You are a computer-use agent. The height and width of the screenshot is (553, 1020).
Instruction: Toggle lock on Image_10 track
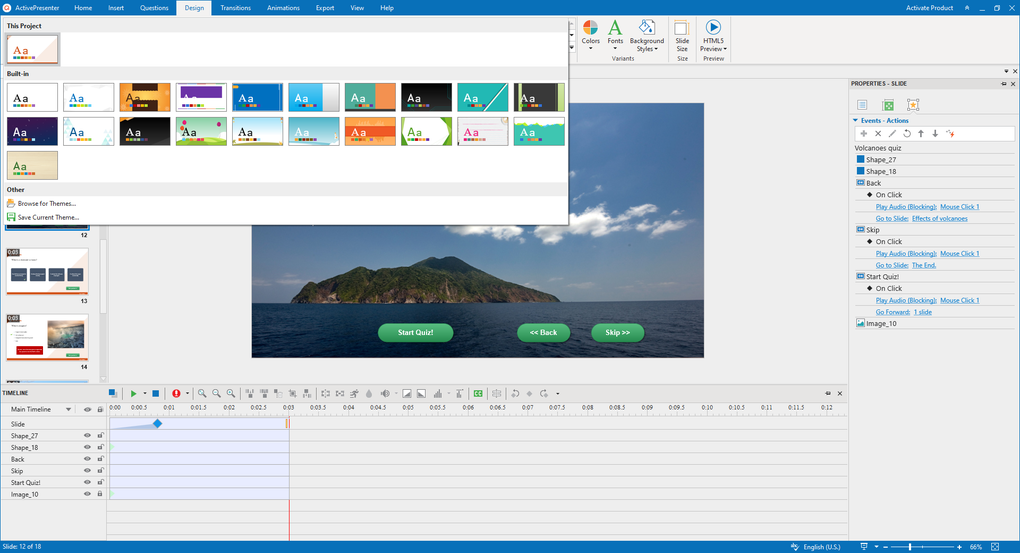(x=100, y=494)
